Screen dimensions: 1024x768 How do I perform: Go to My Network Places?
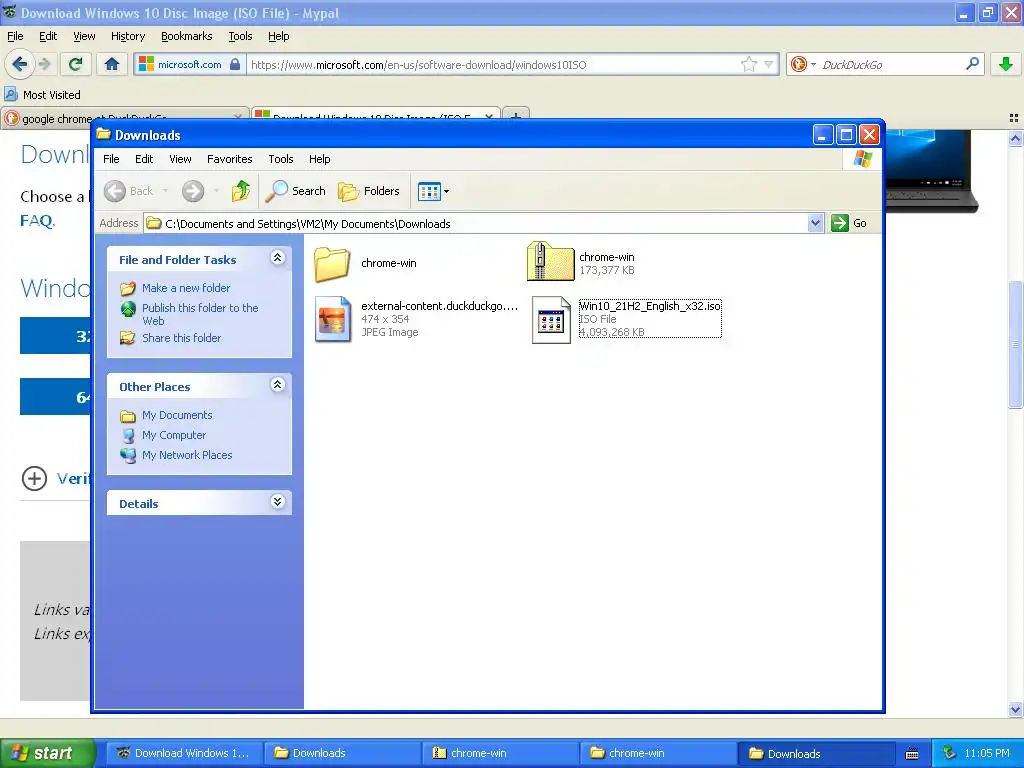[x=187, y=455]
